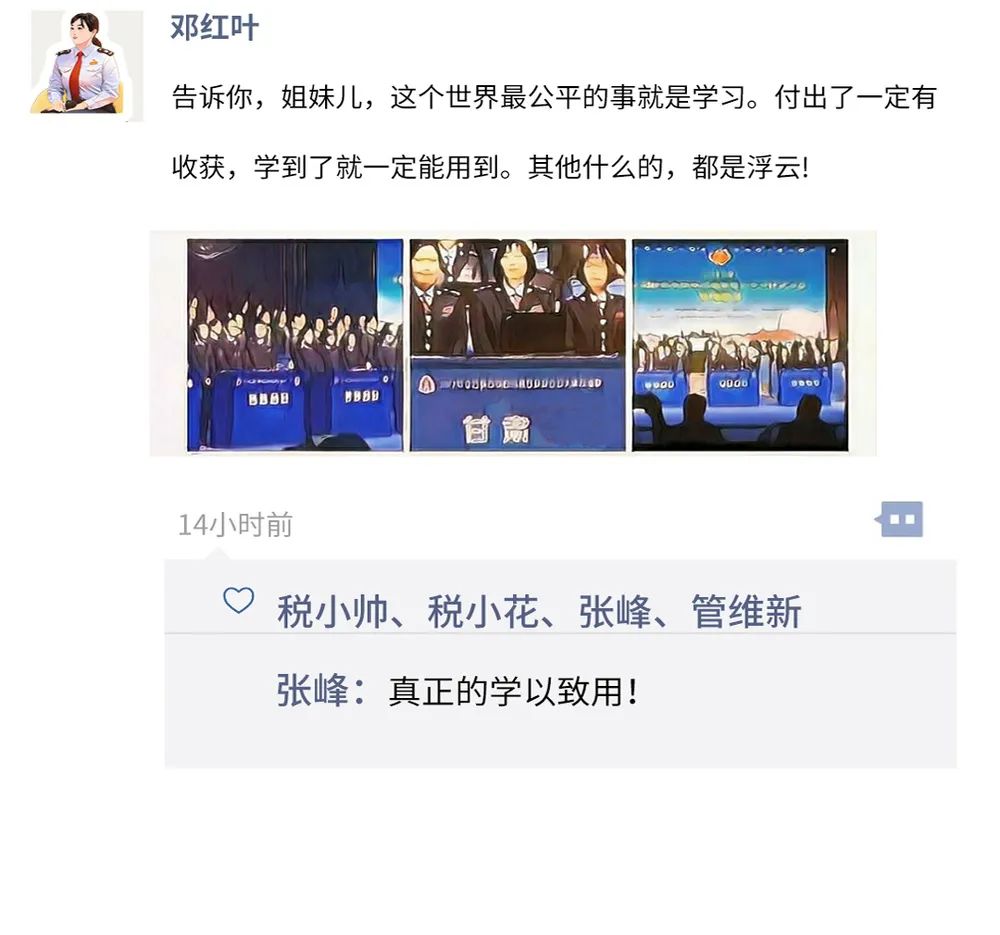Screen dimensions: 1000x935
Task: Open liker 税小帅's profile
Action: [332, 612]
